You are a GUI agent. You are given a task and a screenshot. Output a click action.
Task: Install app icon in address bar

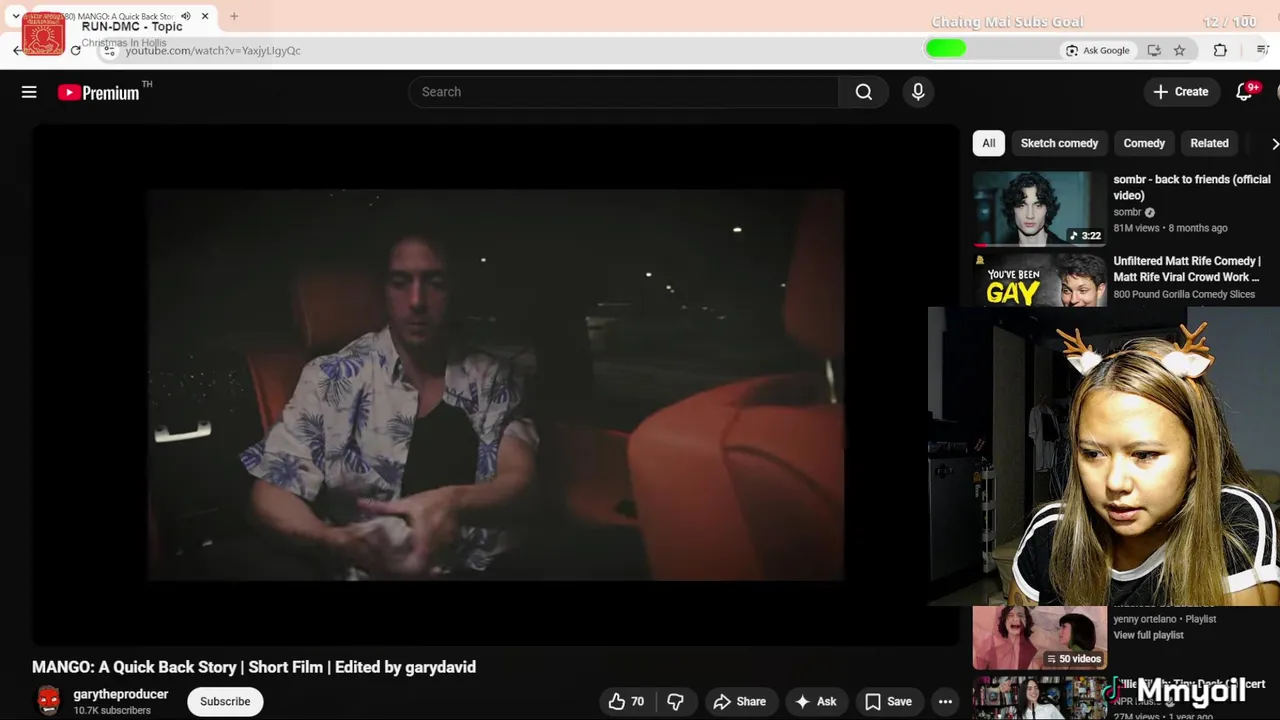point(1154,50)
